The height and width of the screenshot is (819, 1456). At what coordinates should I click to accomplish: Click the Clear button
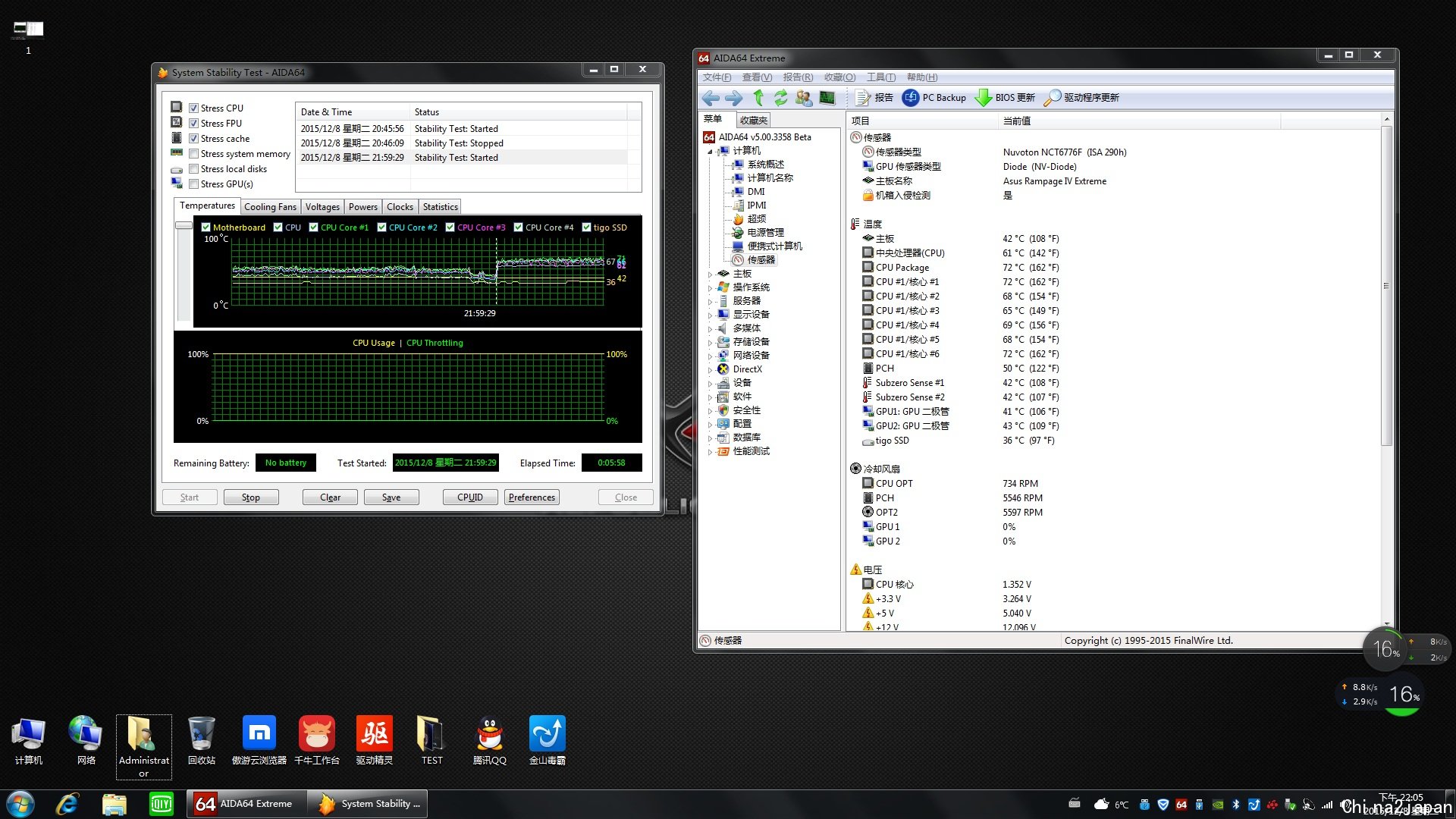tap(330, 497)
